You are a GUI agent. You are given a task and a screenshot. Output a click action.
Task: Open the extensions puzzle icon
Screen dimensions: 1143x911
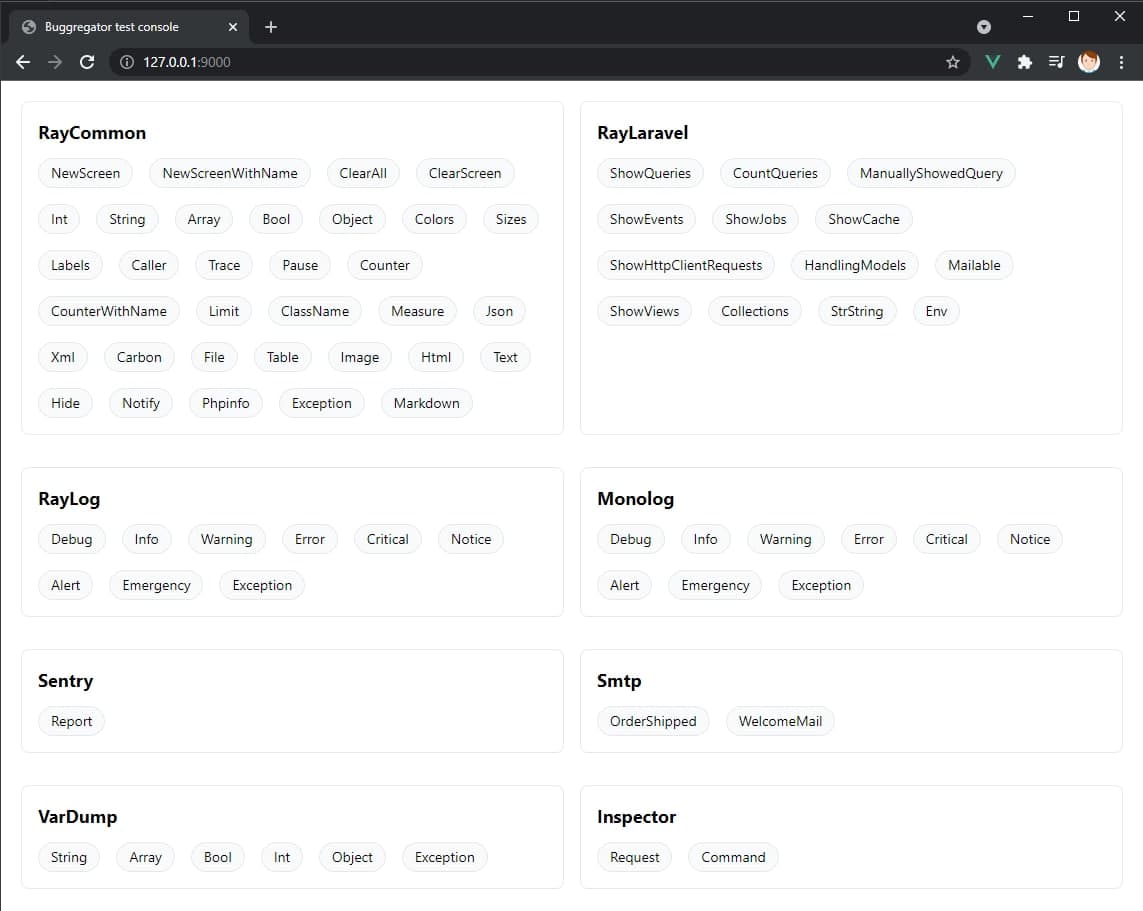point(1024,62)
